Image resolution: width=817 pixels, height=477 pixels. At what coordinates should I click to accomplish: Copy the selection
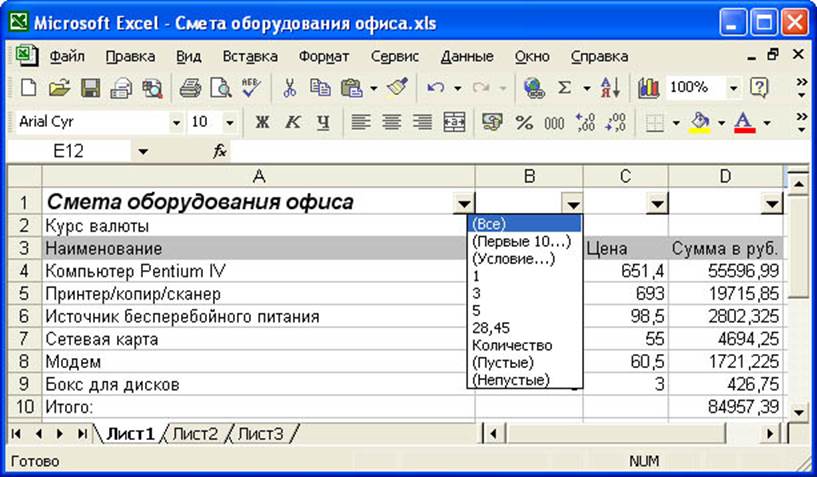320,88
